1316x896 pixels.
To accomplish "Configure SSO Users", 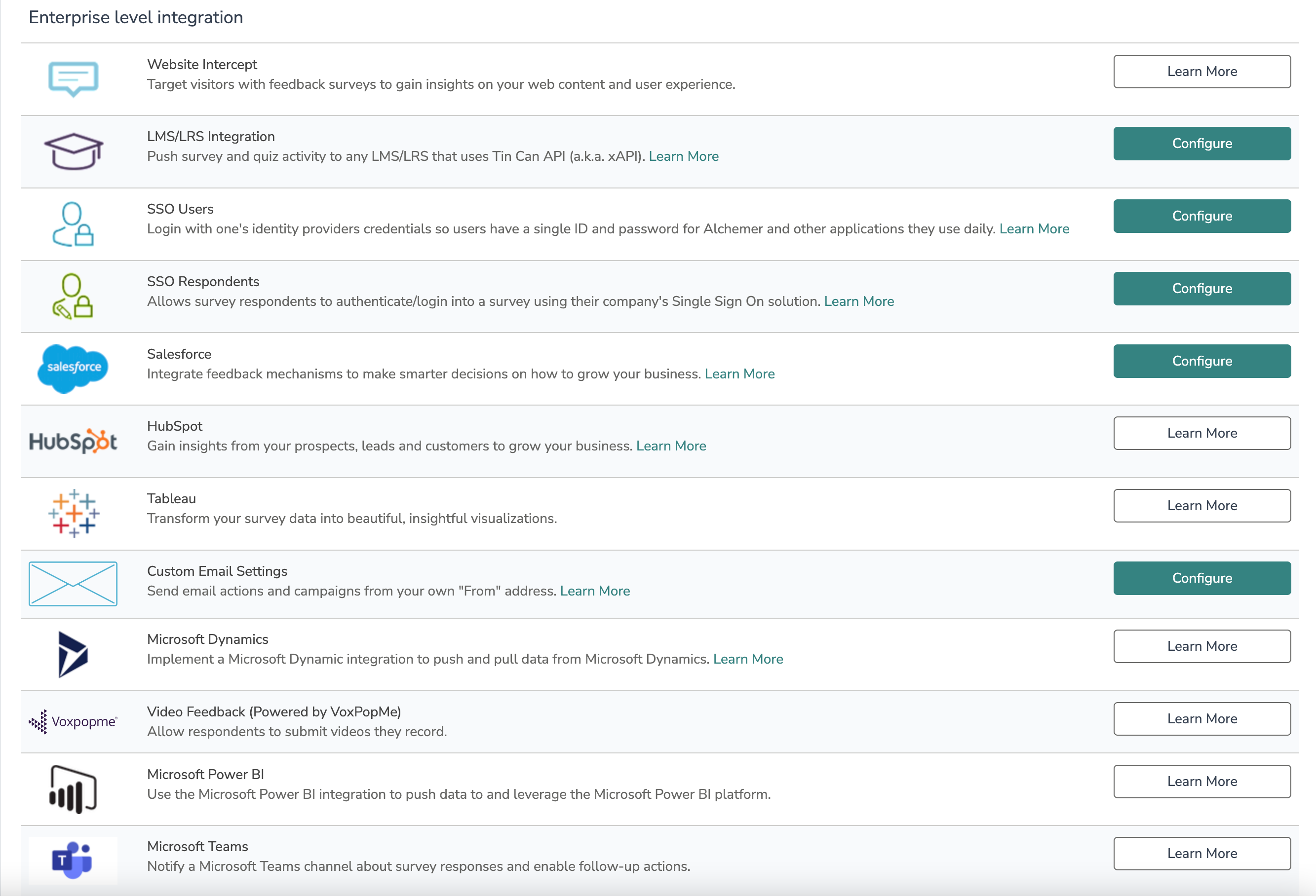I will point(1201,216).
